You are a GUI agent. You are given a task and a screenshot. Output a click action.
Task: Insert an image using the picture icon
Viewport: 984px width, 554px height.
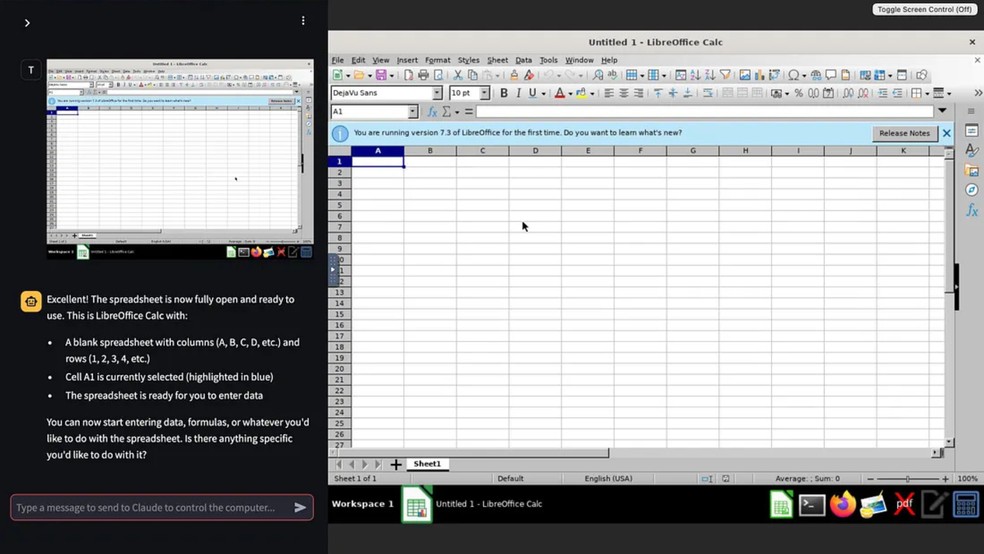(x=745, y=75)
